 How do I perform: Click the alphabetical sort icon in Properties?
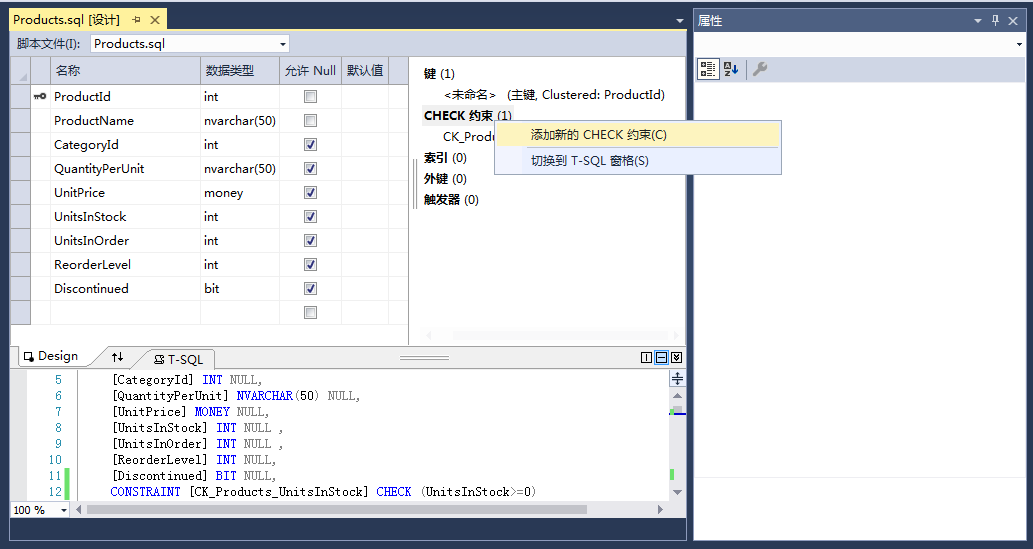tap(731, 69)
